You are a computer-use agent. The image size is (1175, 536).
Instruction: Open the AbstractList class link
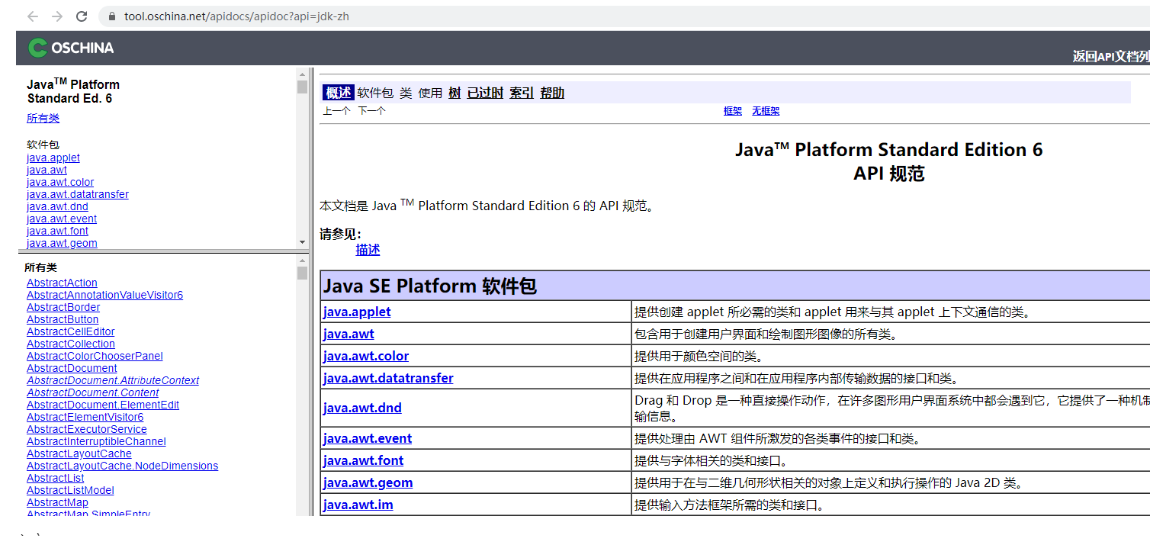tap(55, 478)
